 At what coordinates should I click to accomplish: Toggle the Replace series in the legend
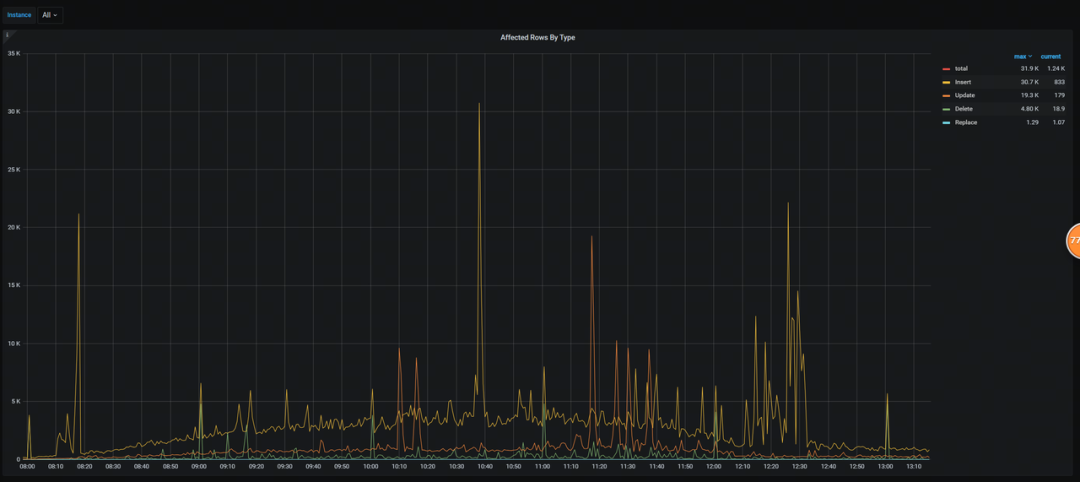click(x=966, y=122)
